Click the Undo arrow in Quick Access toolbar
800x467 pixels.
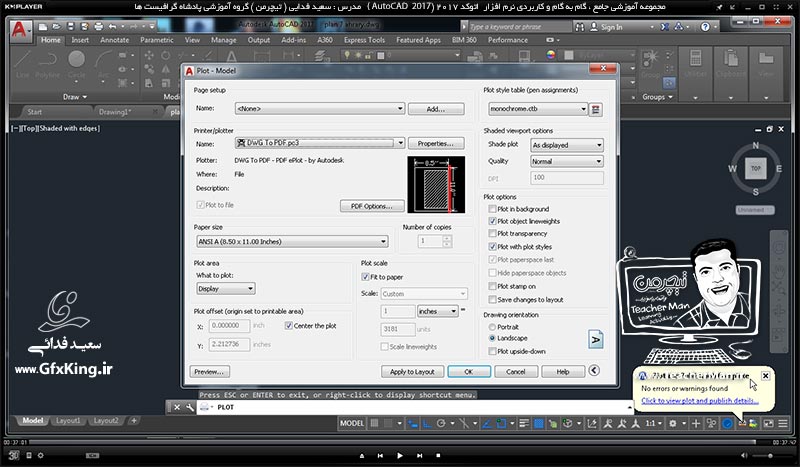[x=113, y=27]
